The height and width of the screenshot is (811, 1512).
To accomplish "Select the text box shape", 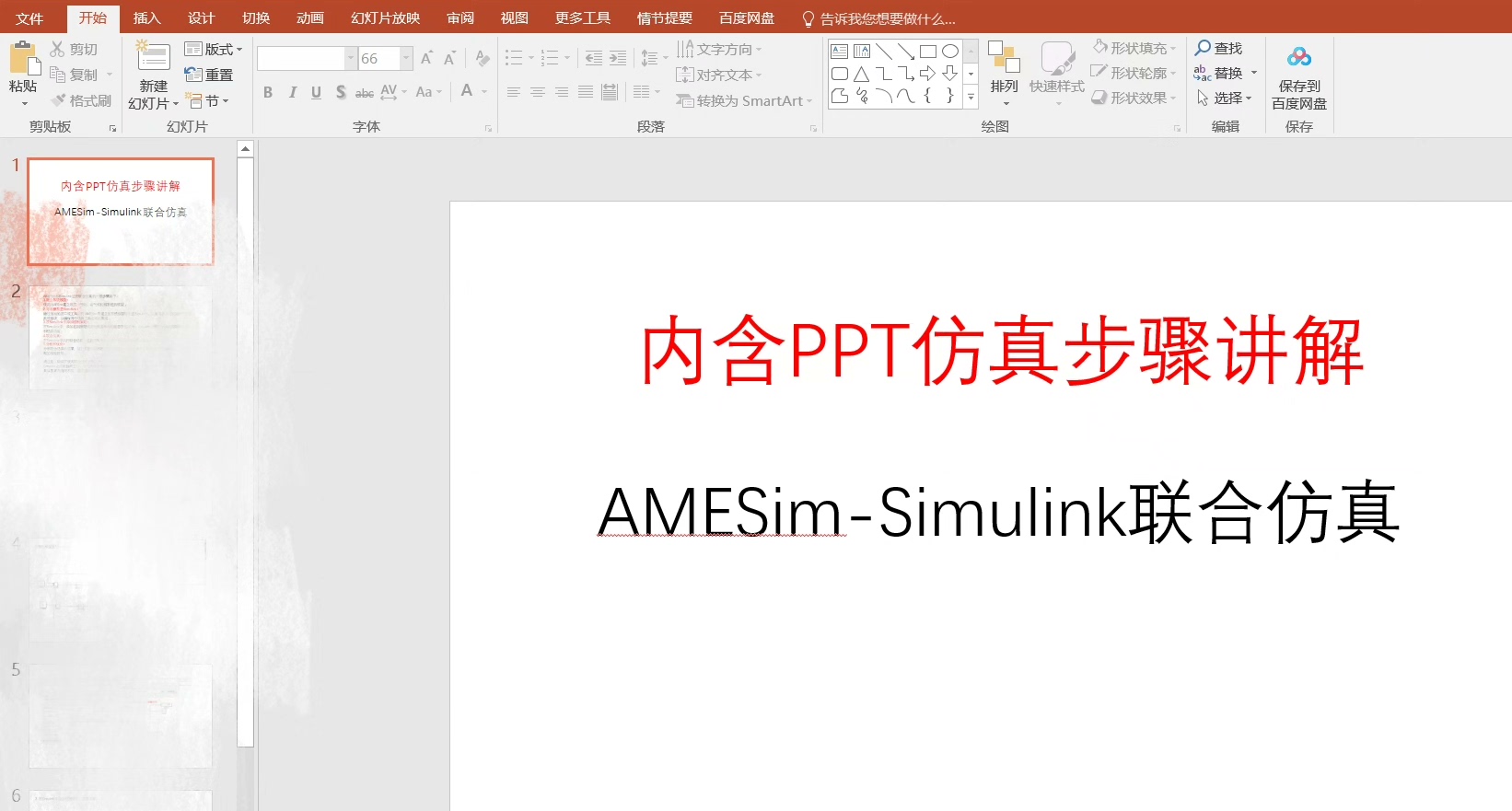I will point(840,51).
